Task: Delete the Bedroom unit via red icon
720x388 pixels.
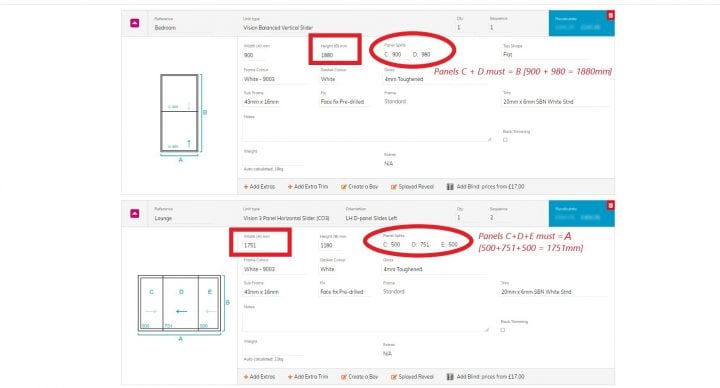Action: click(x=610, y=15)
